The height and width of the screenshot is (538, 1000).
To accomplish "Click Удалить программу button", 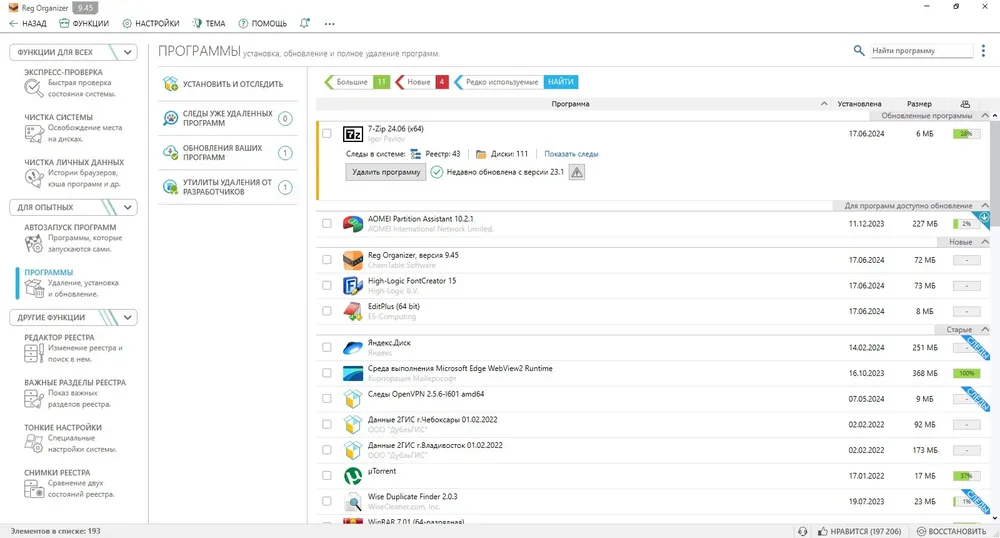I will coord(386,172).
